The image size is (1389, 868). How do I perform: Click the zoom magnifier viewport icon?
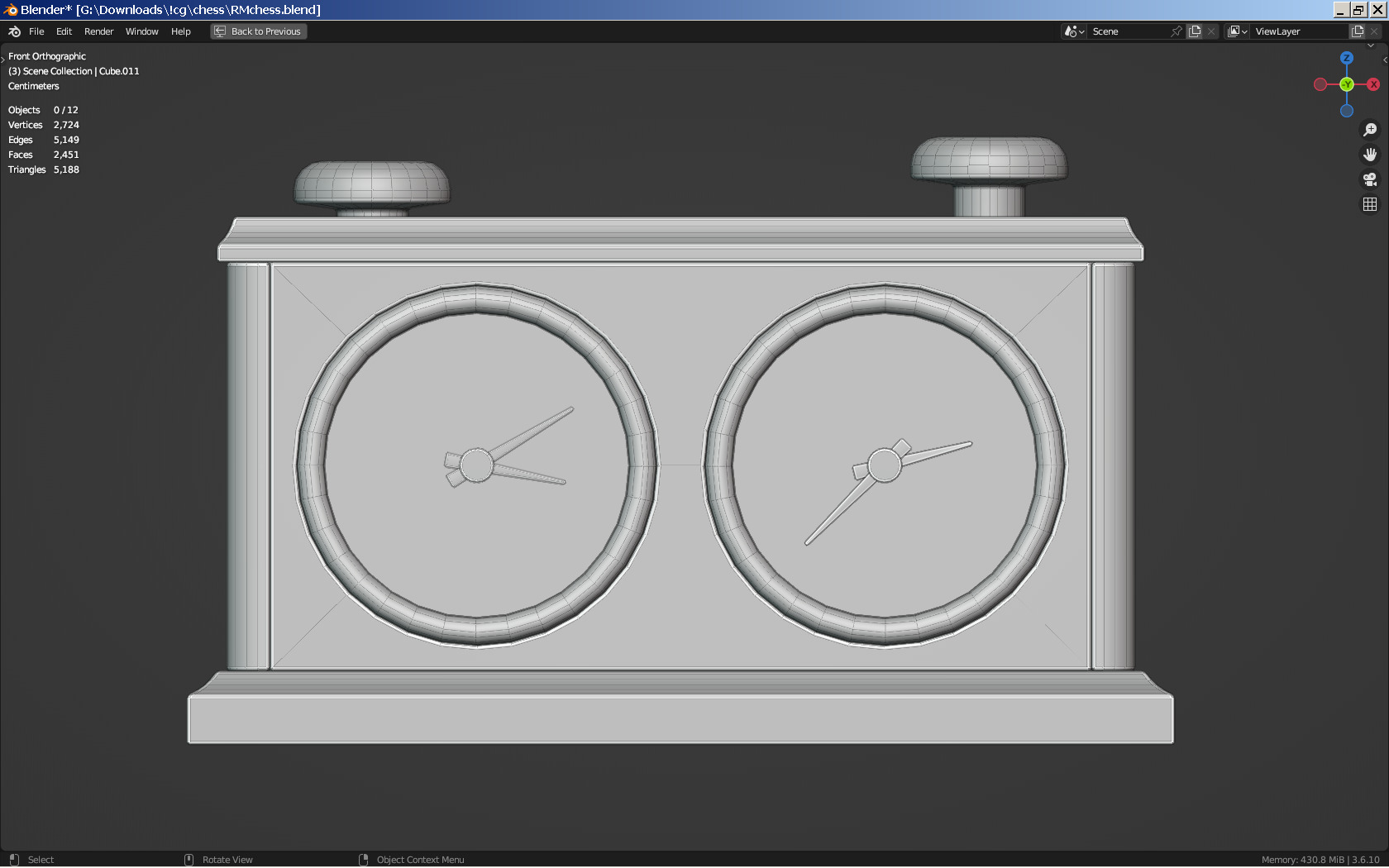pyautogui.click(x=1370, y=130)
